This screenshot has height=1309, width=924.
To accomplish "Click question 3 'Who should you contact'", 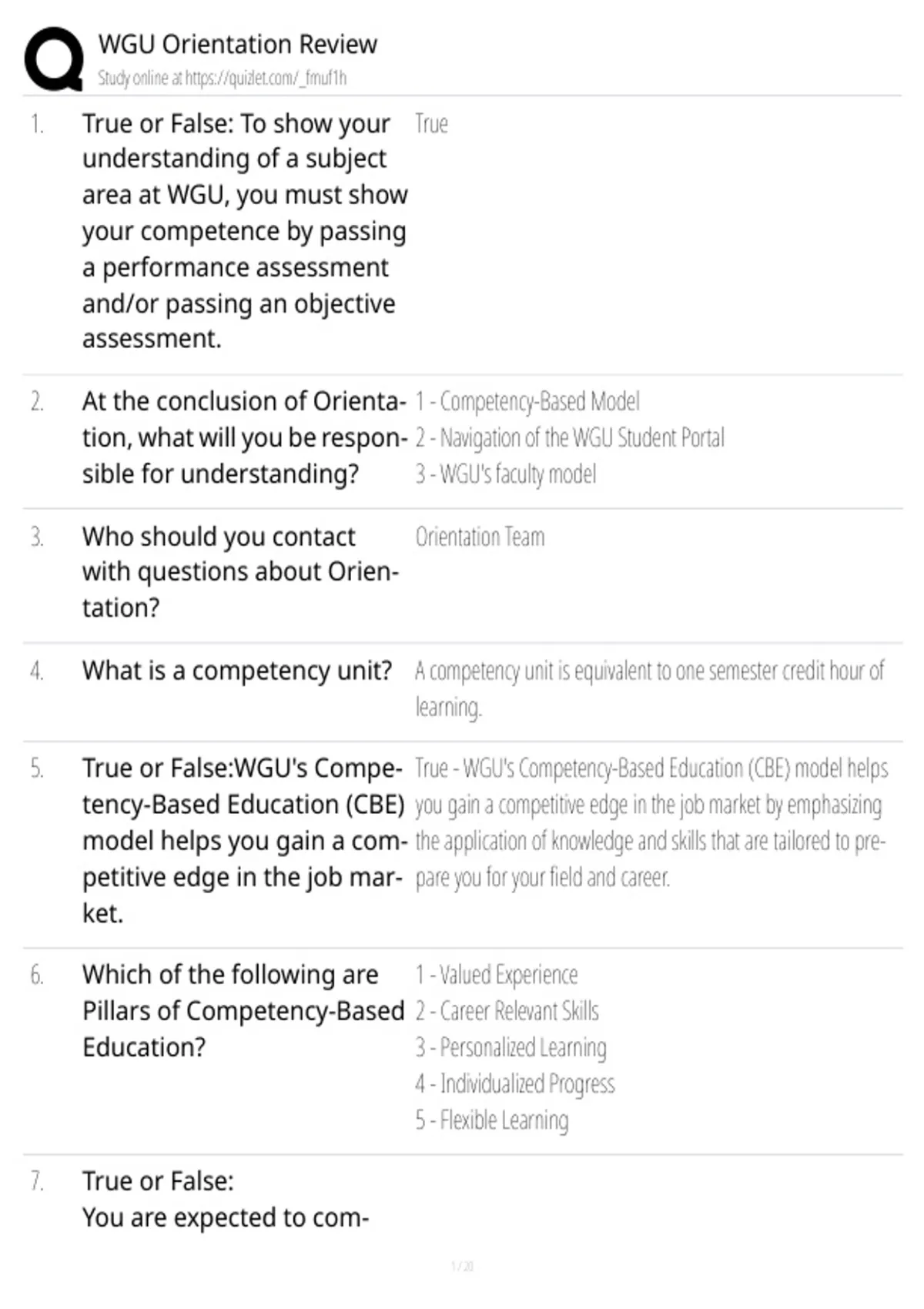I will (240, 572).
